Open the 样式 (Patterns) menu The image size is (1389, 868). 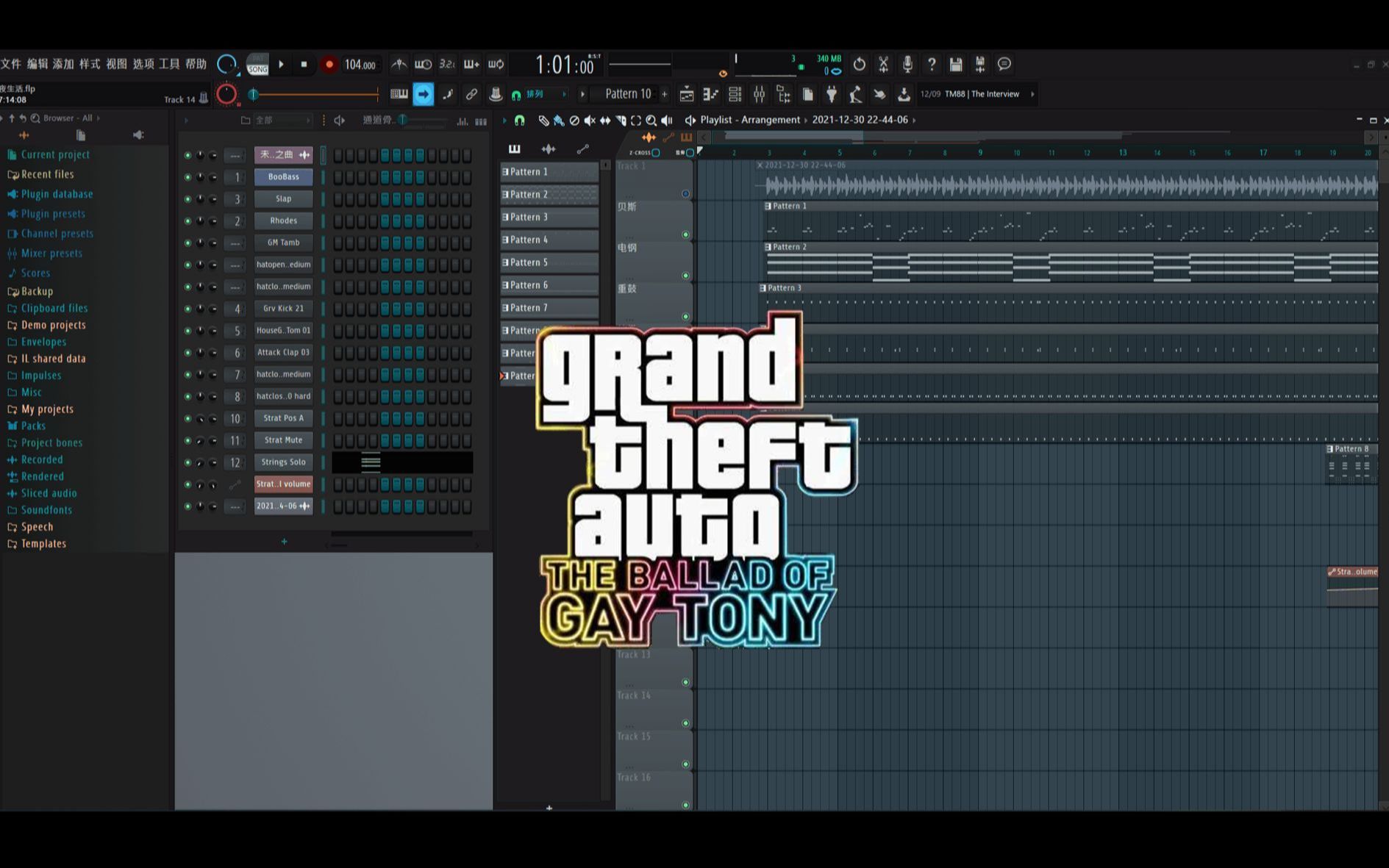point(90,64)
